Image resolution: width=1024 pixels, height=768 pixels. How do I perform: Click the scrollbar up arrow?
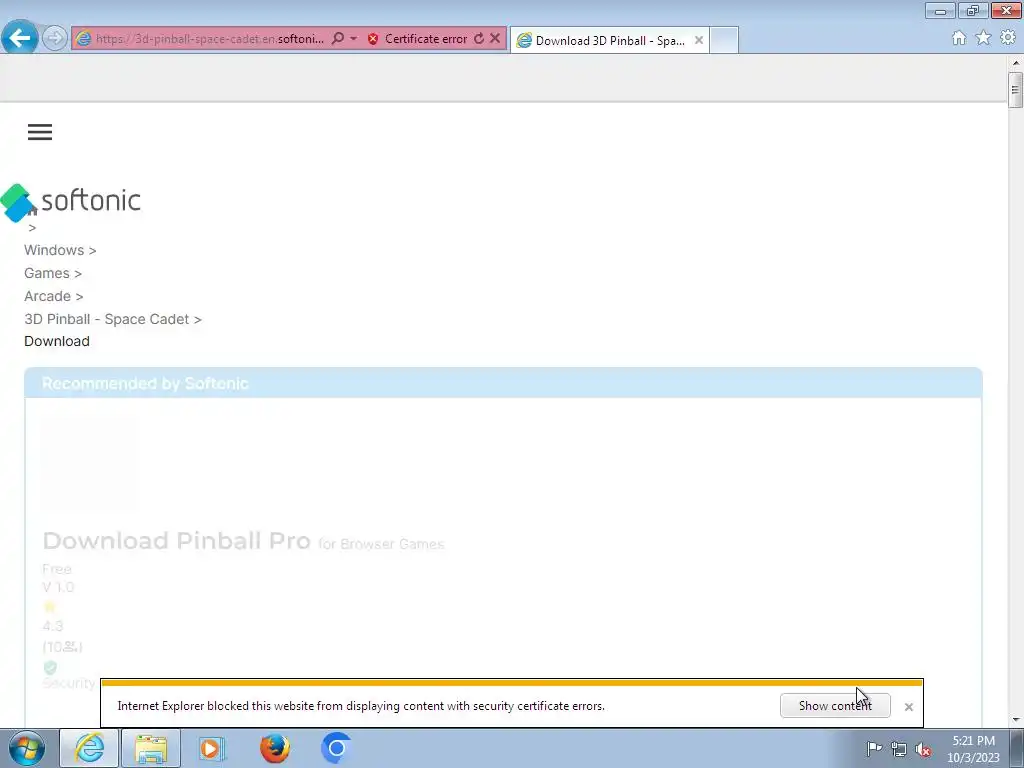click(1016, 63)
